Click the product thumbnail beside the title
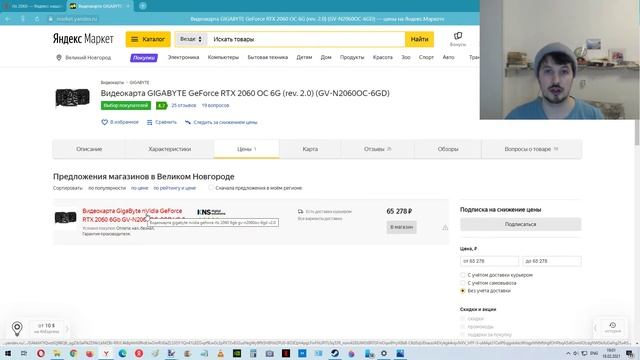 click(x=73, y=98)
